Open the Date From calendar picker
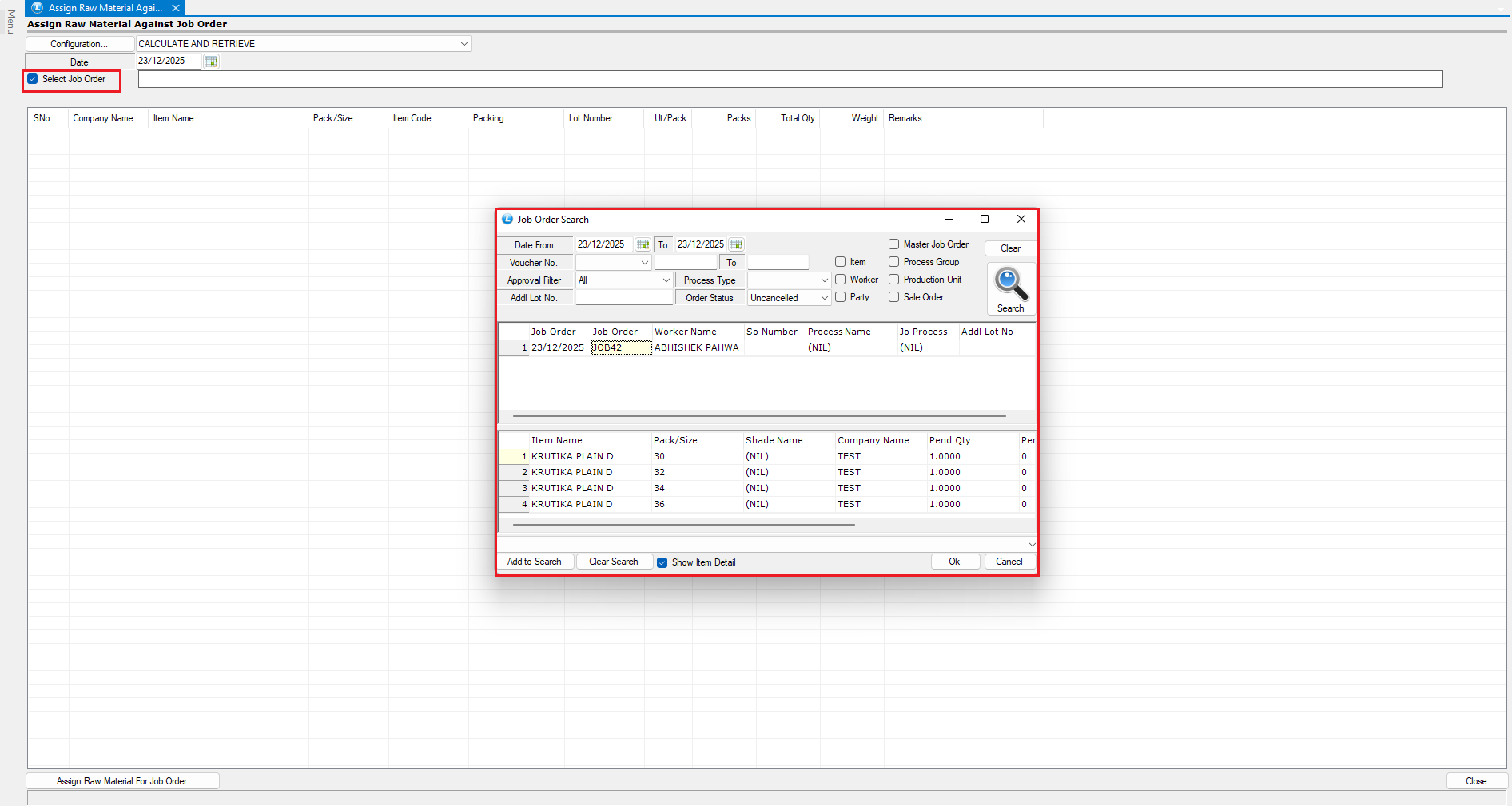1512x806 pixels. point(643,244)
